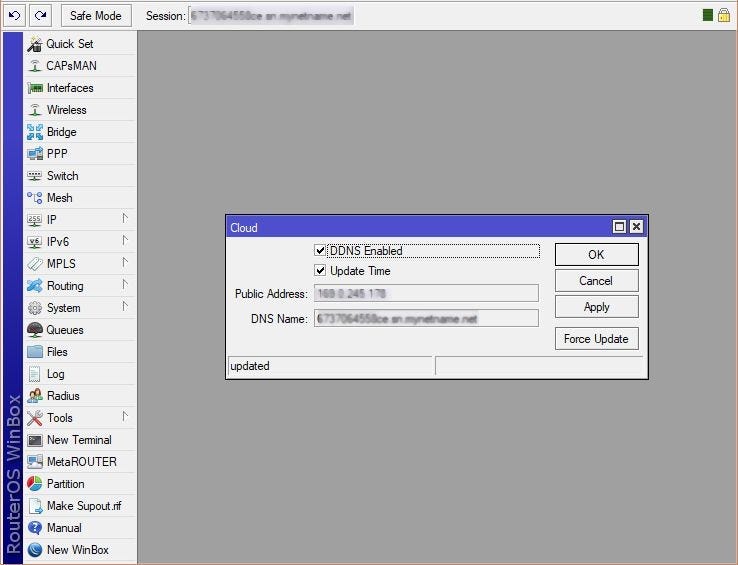This screenshot has width=738, height=565.
Task: Click the Make Supout.rif file icon
Action: coord(36,506)
